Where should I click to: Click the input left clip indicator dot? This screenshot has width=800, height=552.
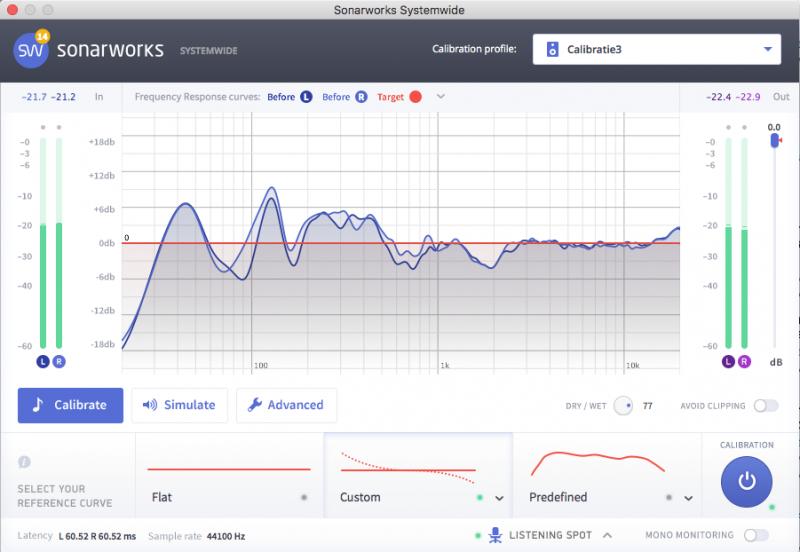point(43,127)
